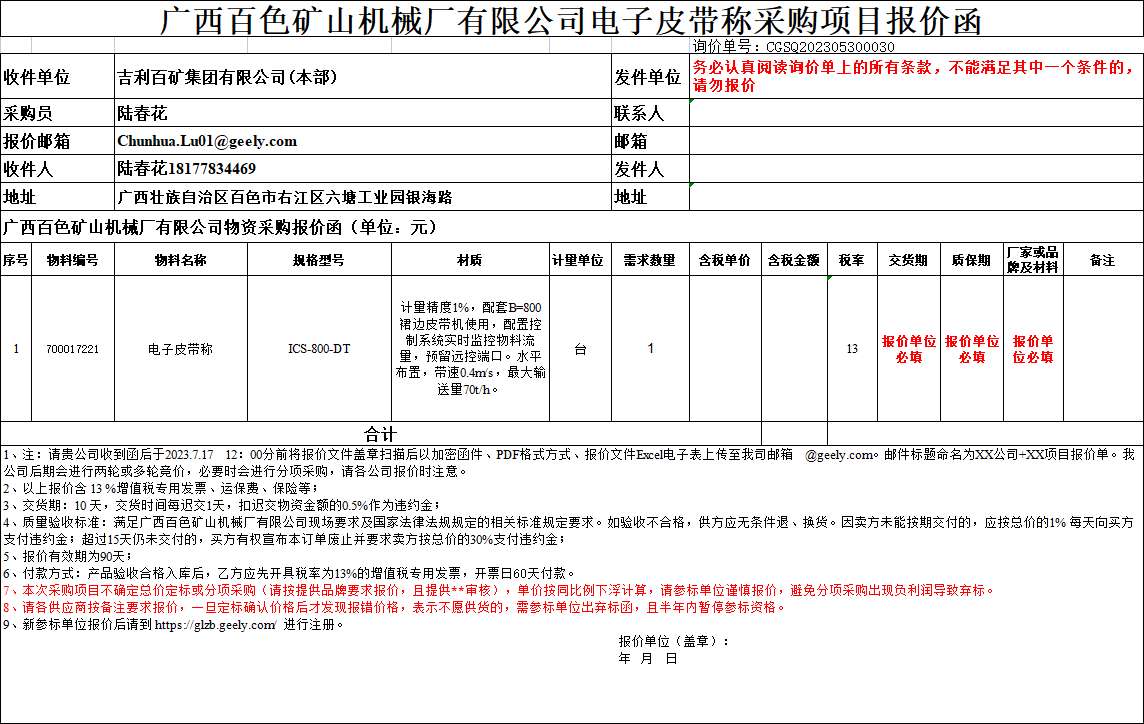Image resolution: width=1144 pixels, height=724 pixels.
Task: Click note 5 报价有效期为90天
Action: click(67, 556)
